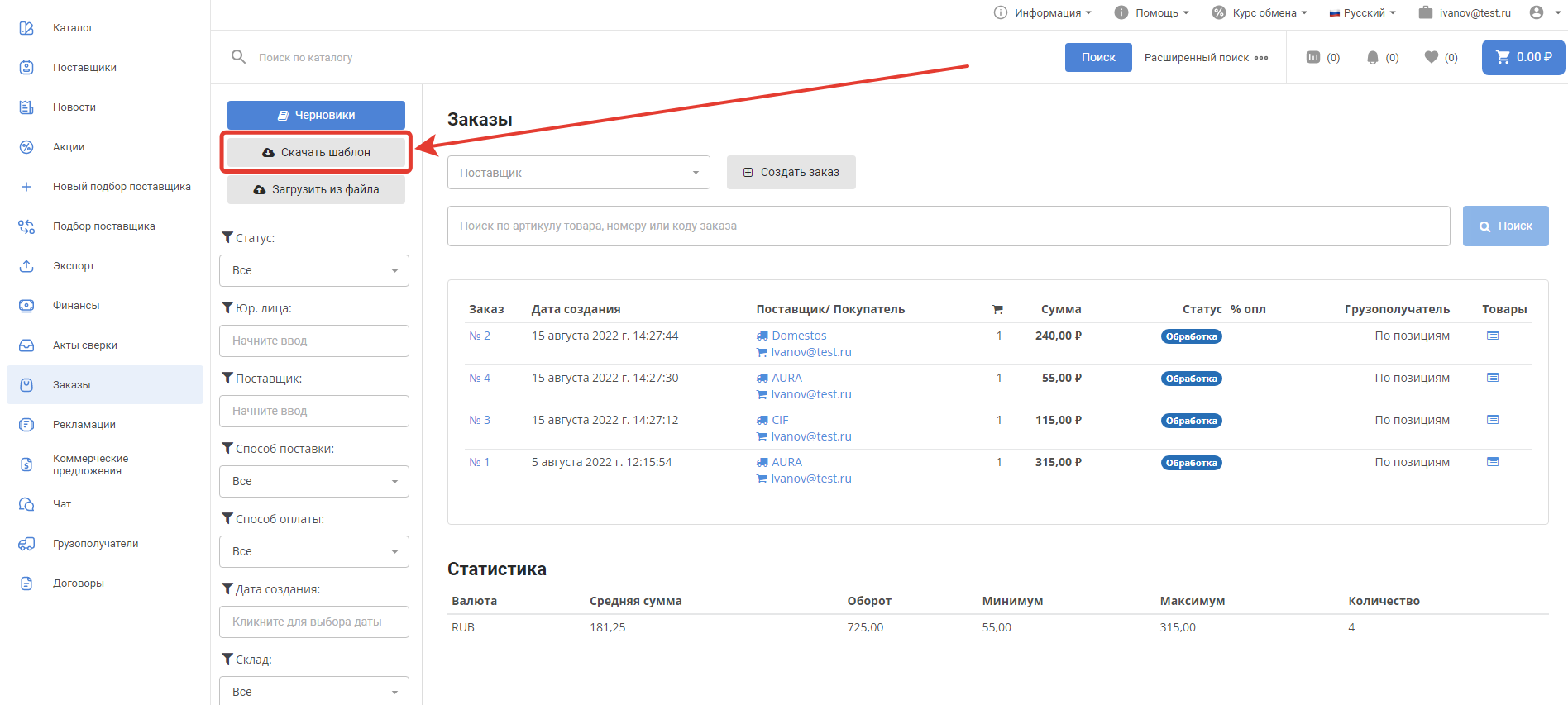Click the user profile avatar icon
This screenshot has height=705, width=1568.
click(x=1537, y=12)
